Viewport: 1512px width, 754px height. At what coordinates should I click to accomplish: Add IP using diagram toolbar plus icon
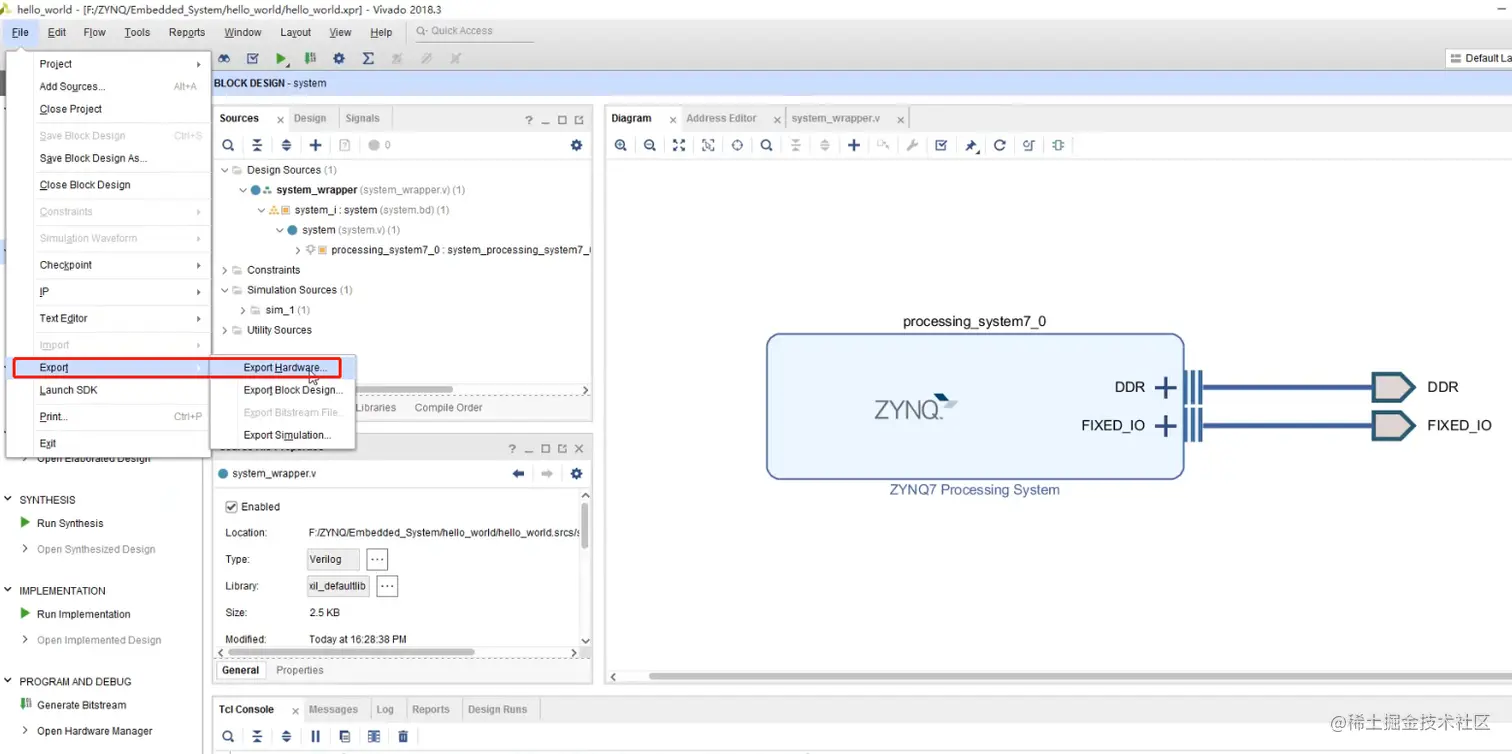point(854,145)
